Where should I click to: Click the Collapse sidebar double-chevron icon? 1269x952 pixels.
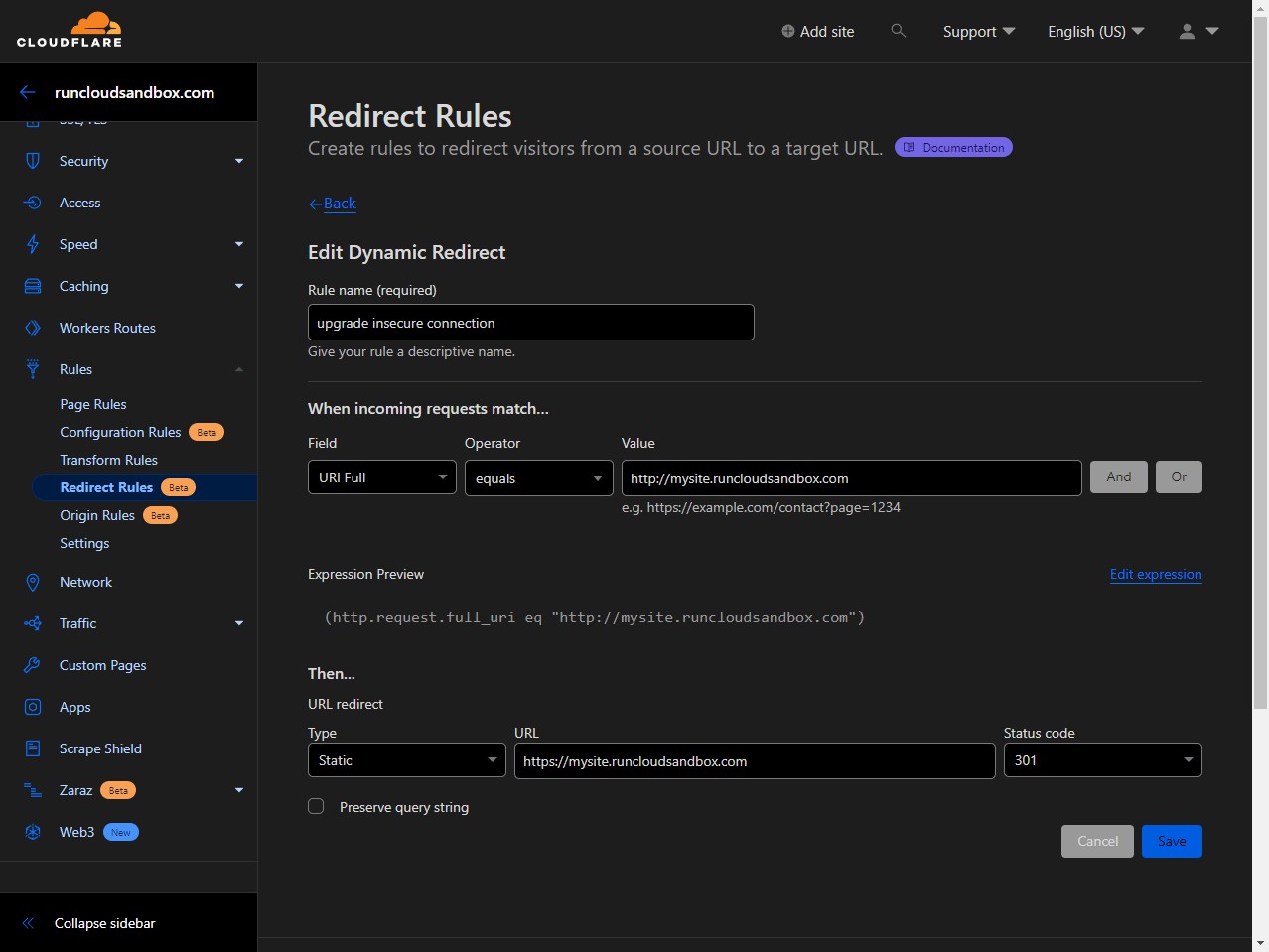(28, 923)
